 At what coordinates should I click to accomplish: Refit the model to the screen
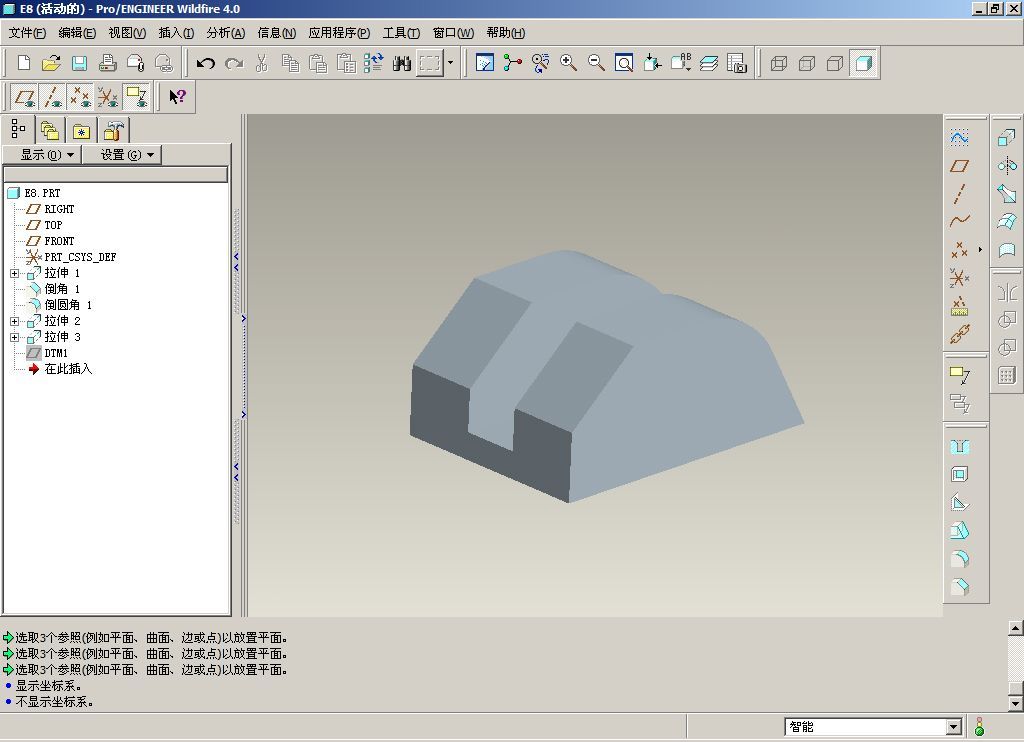point(624,63)
